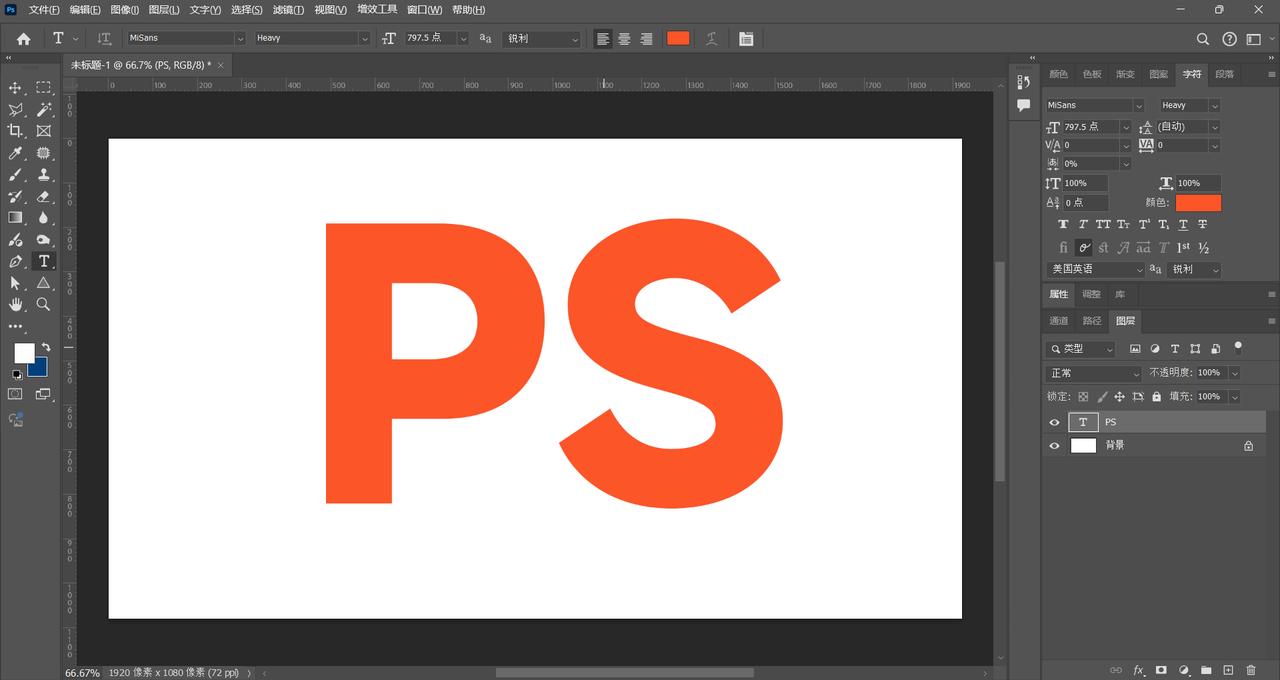Select the Crop tool

click(x=15, y=131)
